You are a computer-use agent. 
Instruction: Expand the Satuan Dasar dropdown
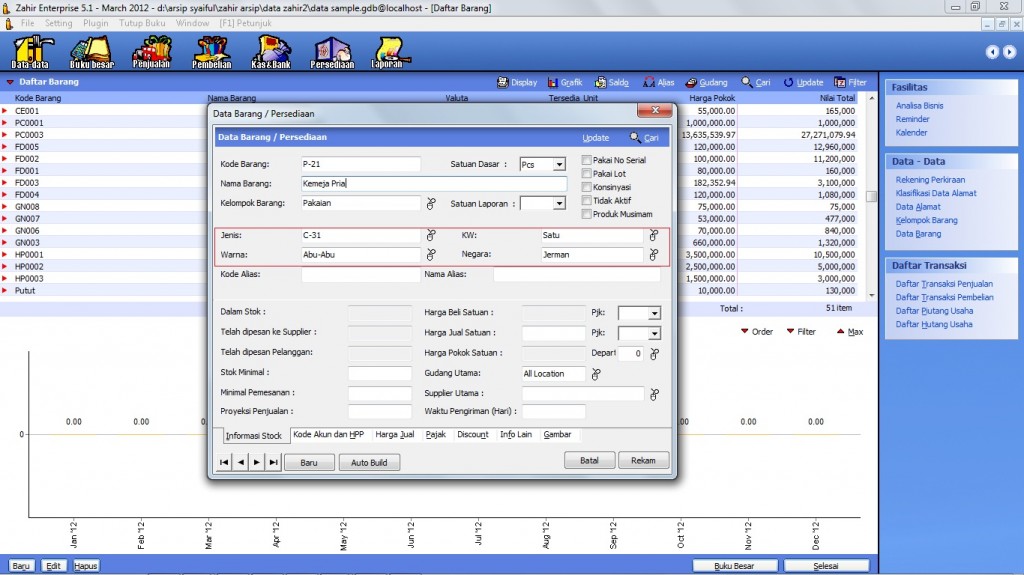(x=559, y=165)
